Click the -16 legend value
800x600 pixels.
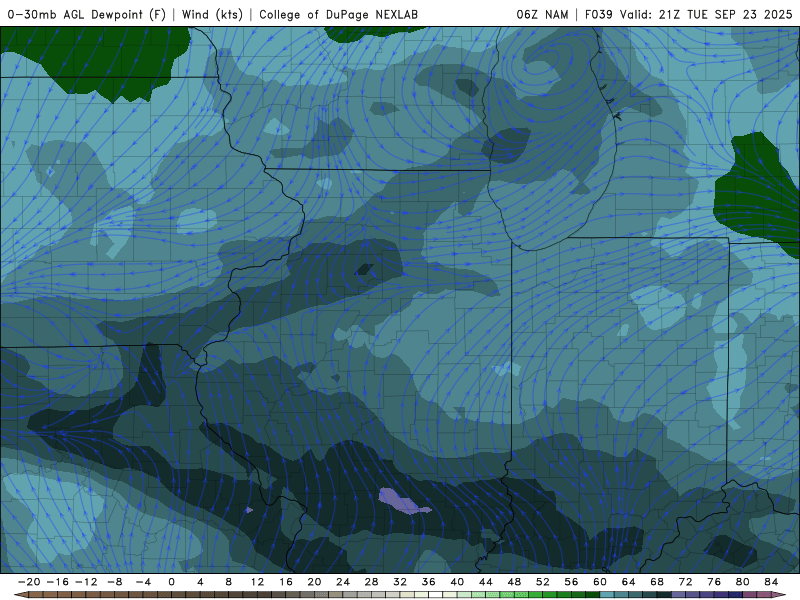coord(57,582)
